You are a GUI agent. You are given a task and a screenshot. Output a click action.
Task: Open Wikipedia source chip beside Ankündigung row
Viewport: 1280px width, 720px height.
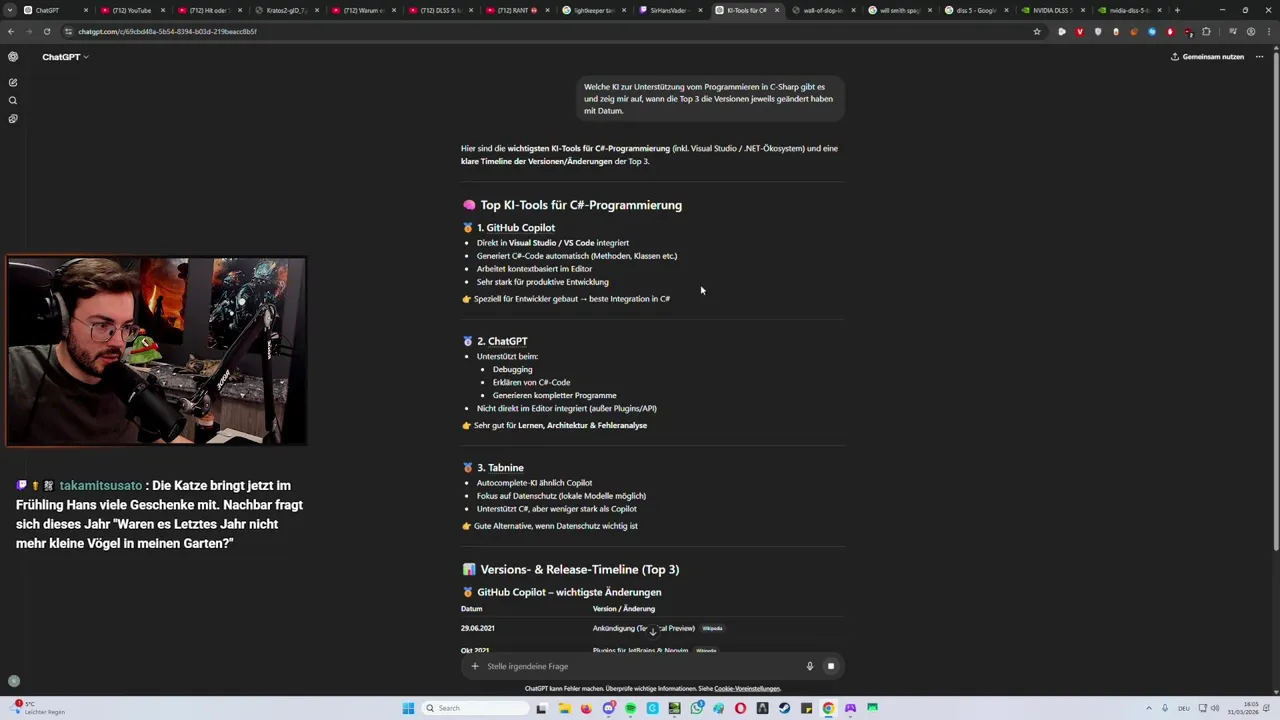712,629
